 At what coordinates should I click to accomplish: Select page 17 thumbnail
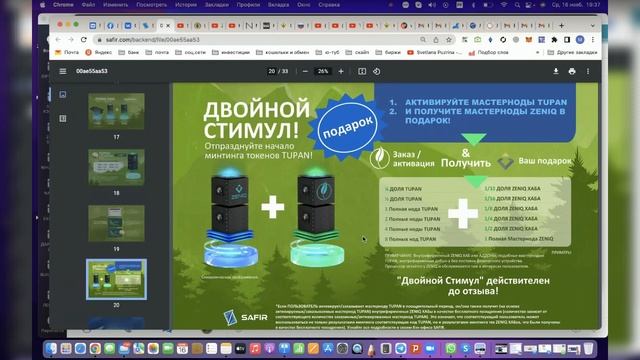click(116, 111)
